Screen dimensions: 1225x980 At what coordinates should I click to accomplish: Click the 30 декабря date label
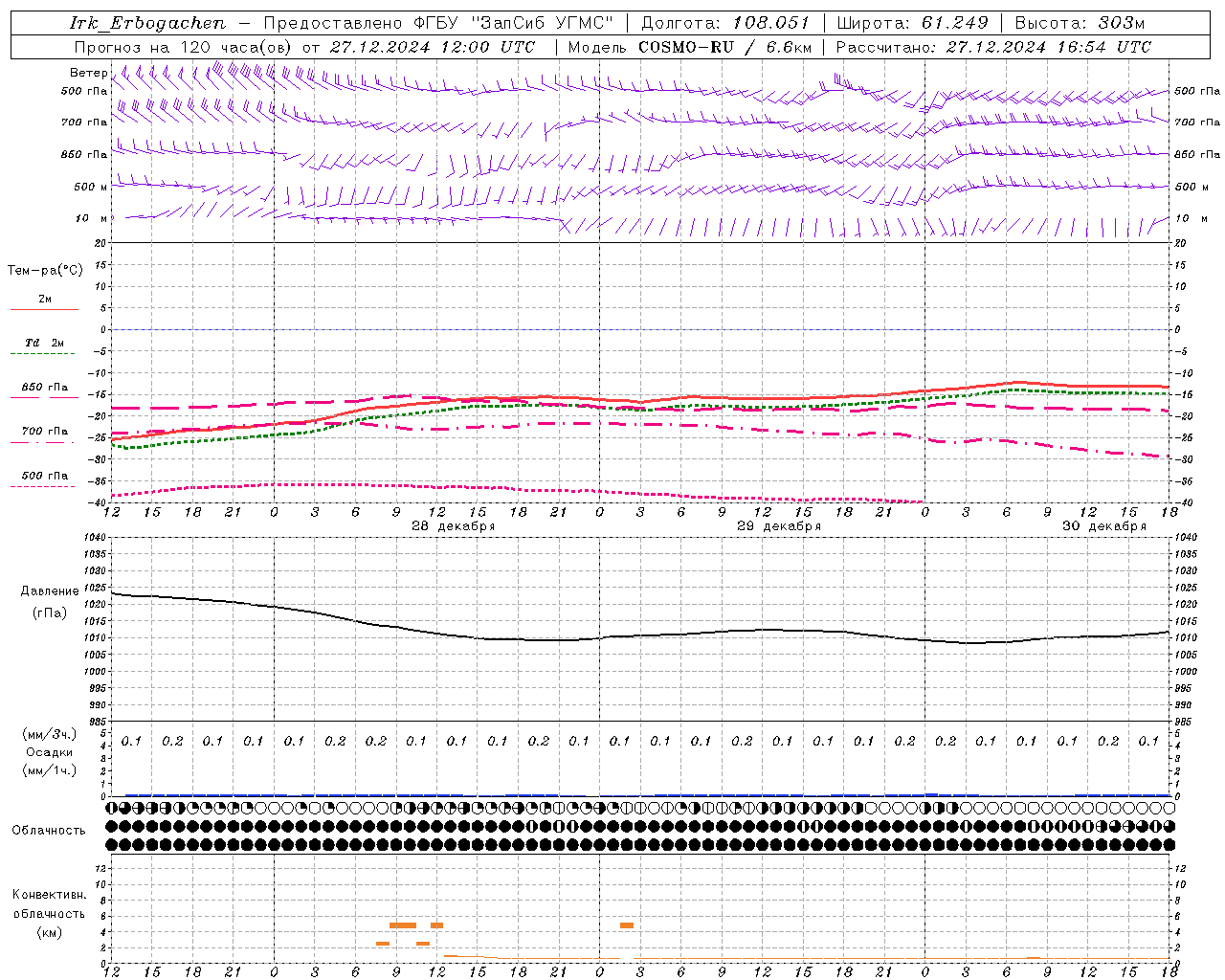pos(1103,526)
